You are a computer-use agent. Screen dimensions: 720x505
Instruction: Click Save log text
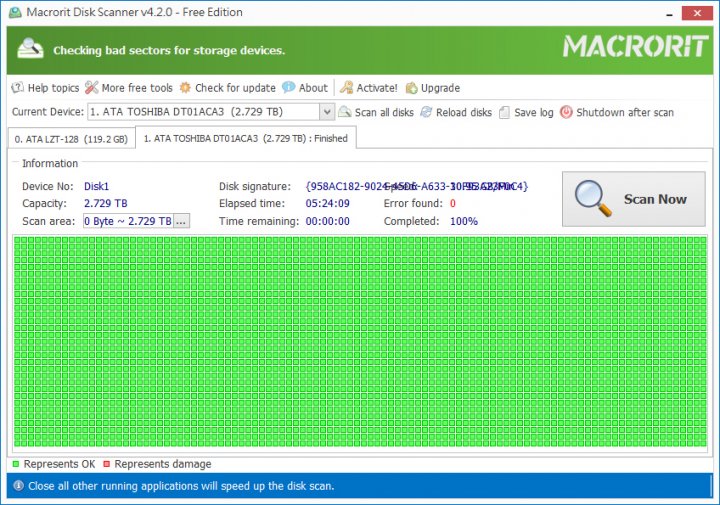coord(534,112)
